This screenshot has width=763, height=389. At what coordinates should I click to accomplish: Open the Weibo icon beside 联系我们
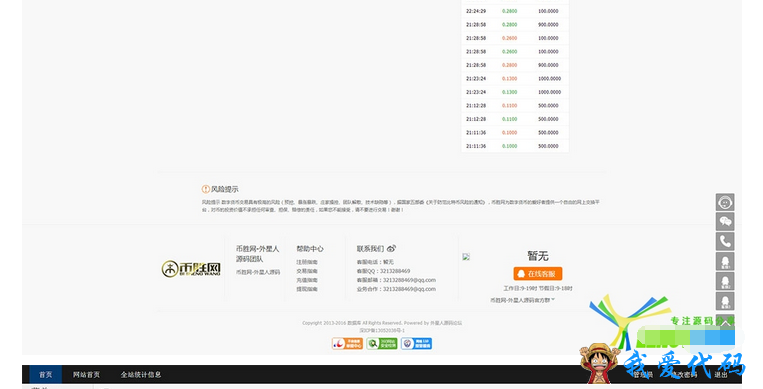(x=392, y=248)
